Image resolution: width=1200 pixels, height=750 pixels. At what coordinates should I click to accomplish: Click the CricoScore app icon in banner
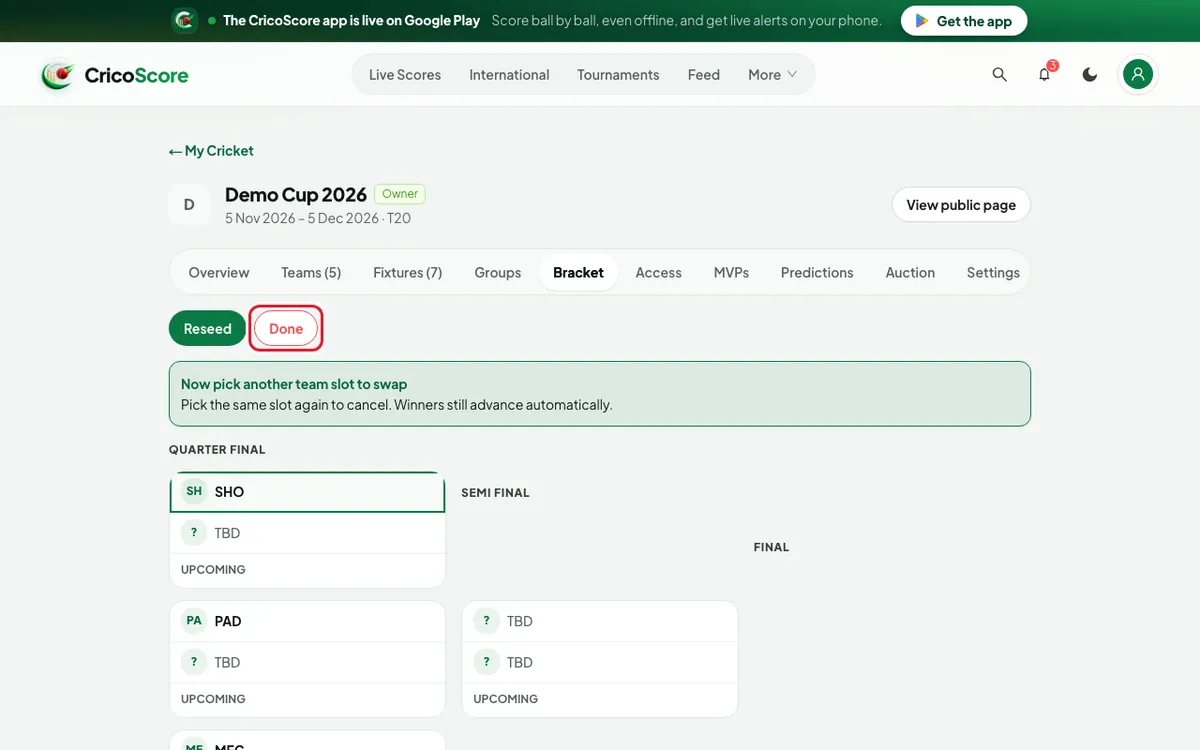coord(184,20)
